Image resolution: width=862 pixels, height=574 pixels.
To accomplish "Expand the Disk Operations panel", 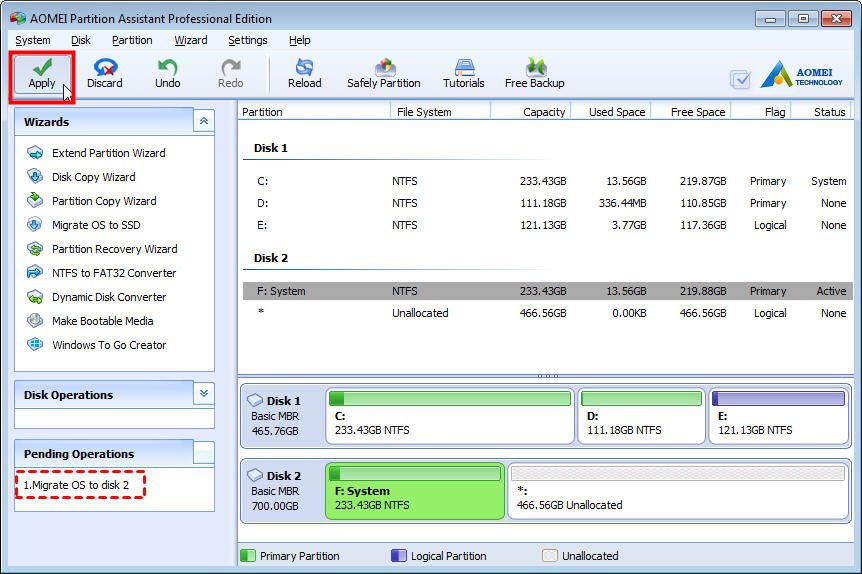I will tap(203, 394).
